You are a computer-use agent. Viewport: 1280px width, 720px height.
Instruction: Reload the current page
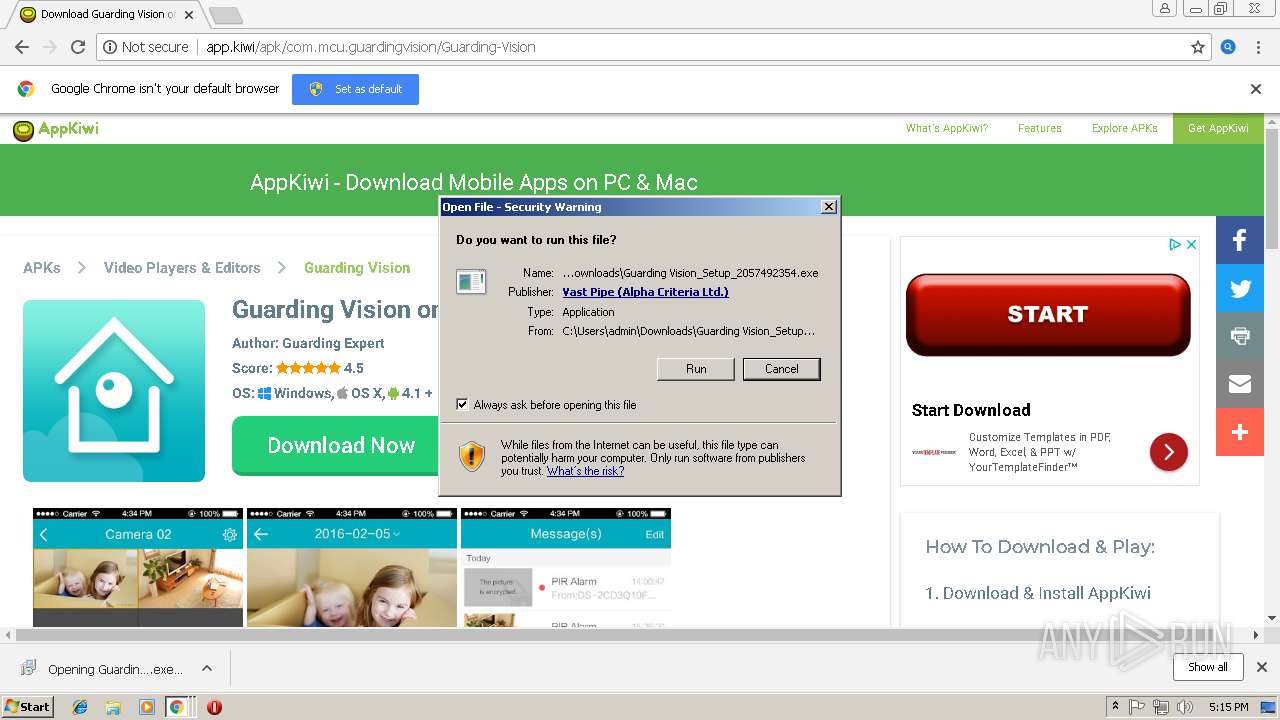(x=78, y=47)
